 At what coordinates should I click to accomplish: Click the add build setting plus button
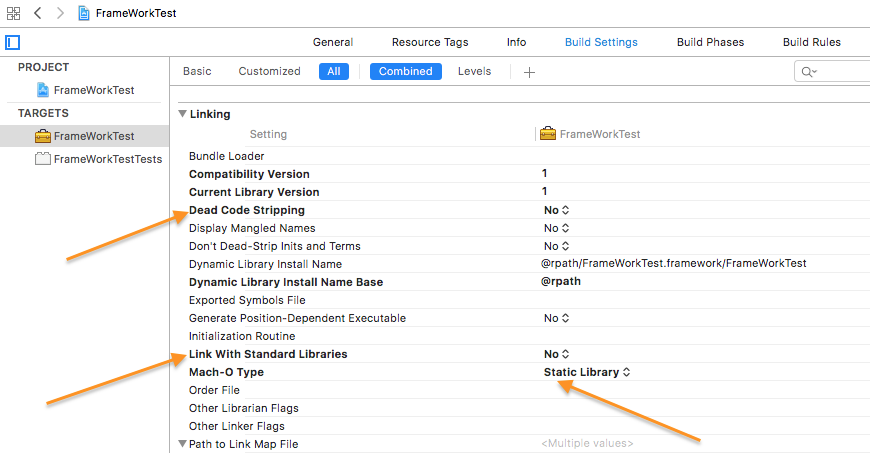pyautogui.click(x=530, y=72)
